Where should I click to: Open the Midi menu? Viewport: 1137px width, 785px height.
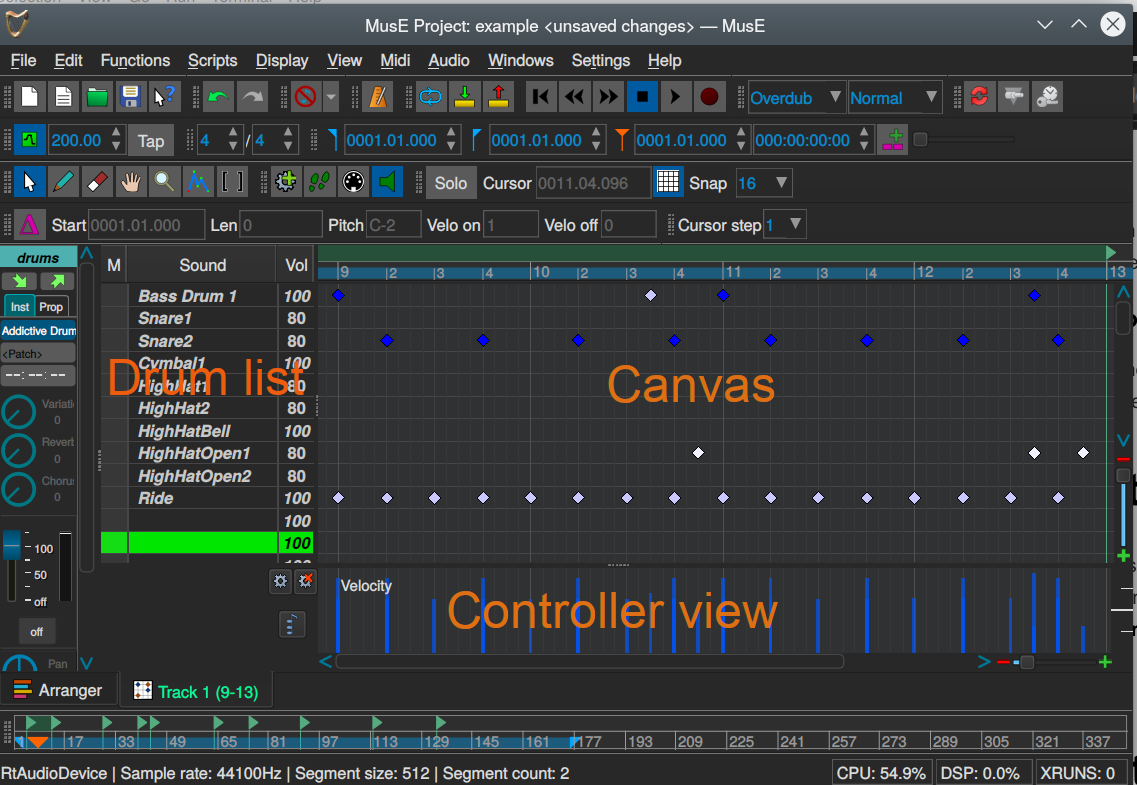[x=395, y=61]
